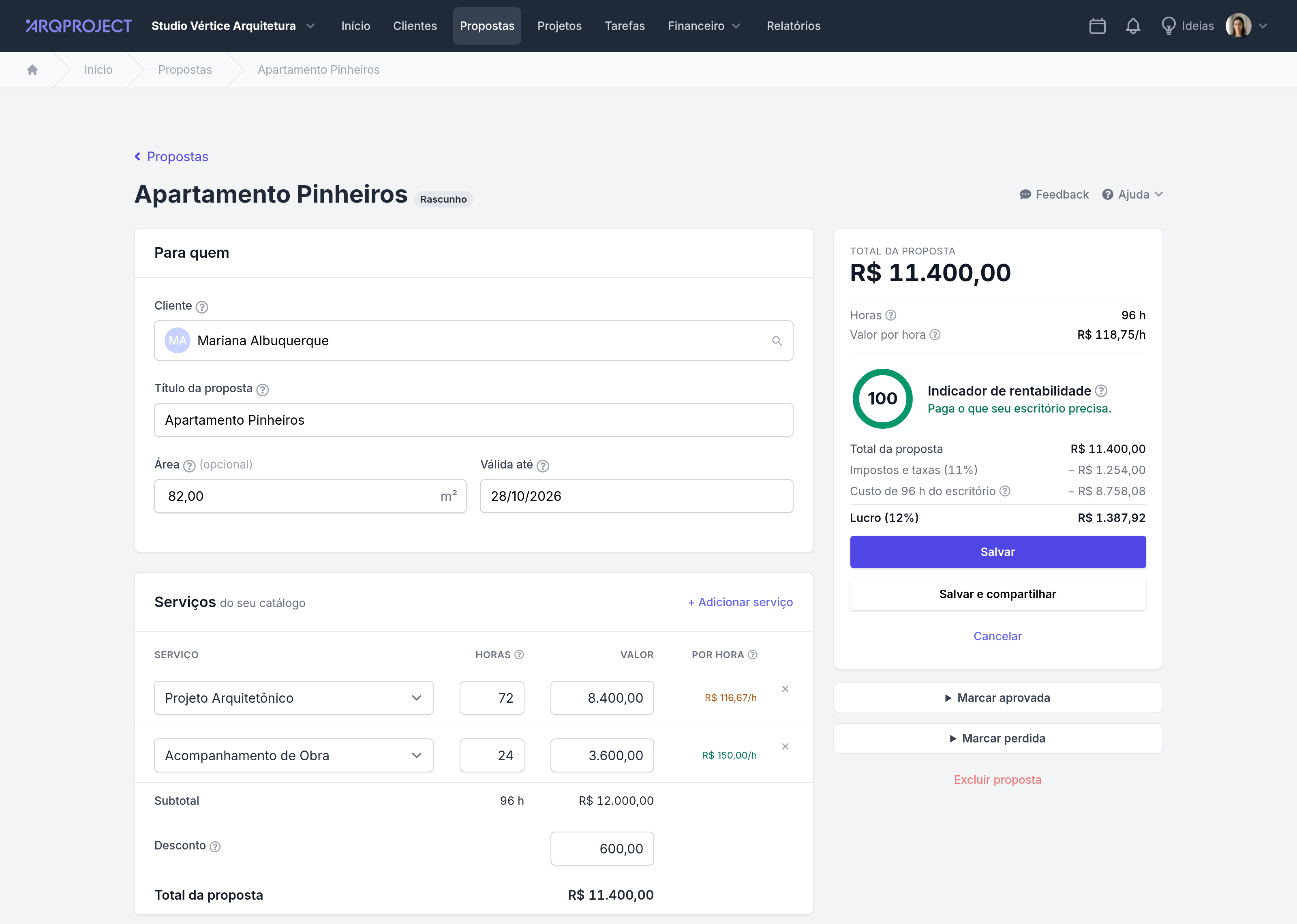Open notifications bell

(x=1133, y=26)
